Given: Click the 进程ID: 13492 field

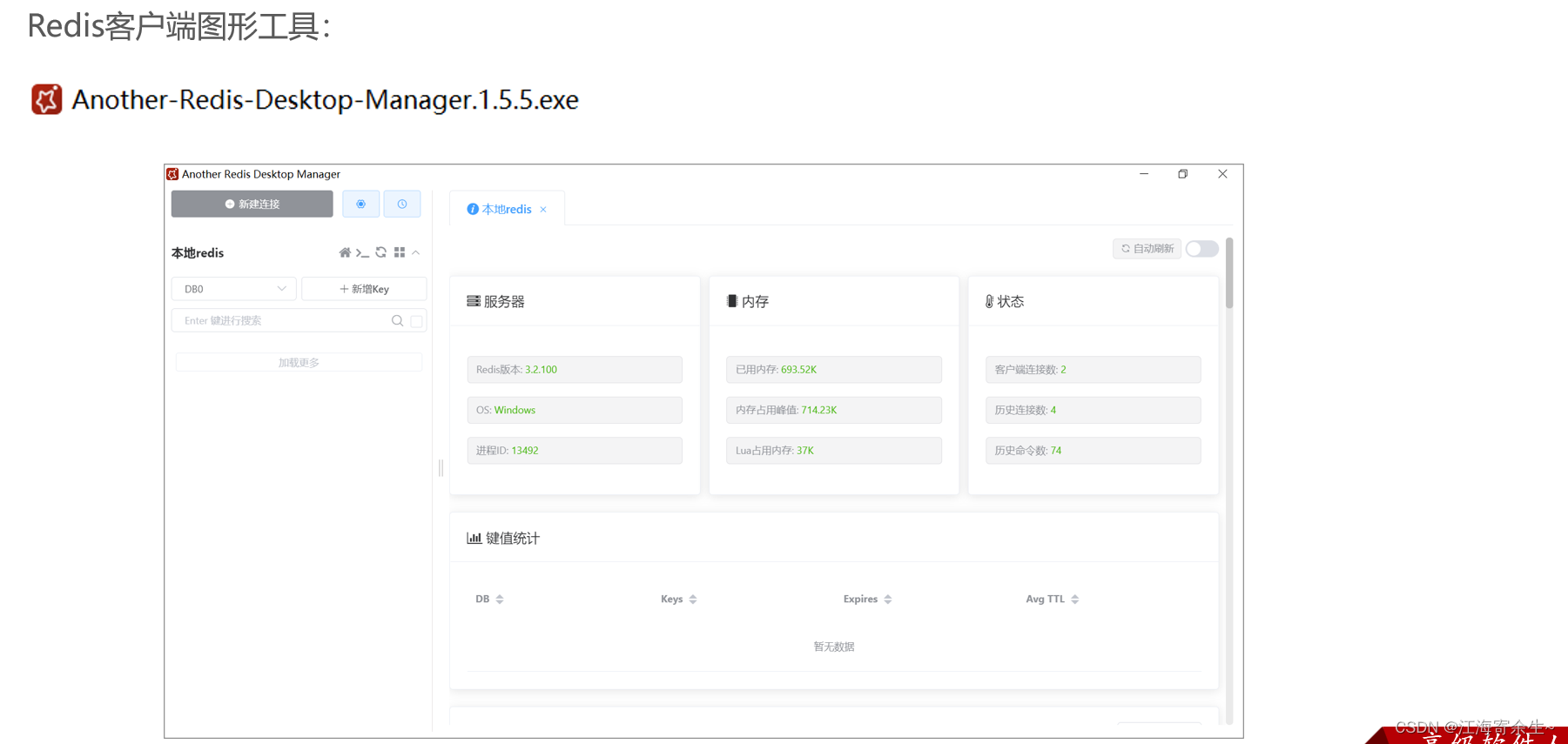Looking at the screenshot, I should pos(575,451).
